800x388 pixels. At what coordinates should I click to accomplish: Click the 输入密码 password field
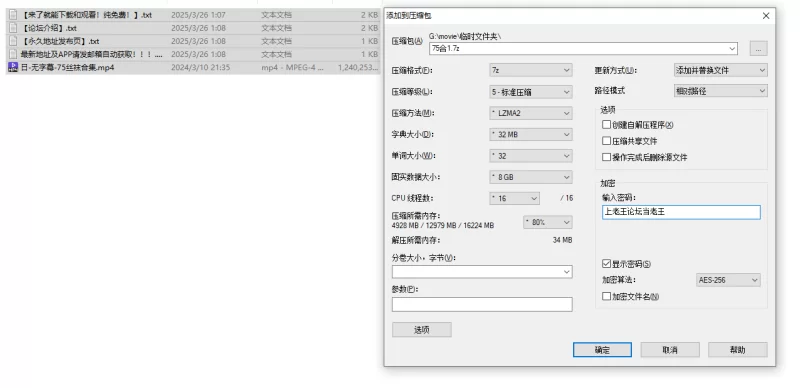point(681,212)
